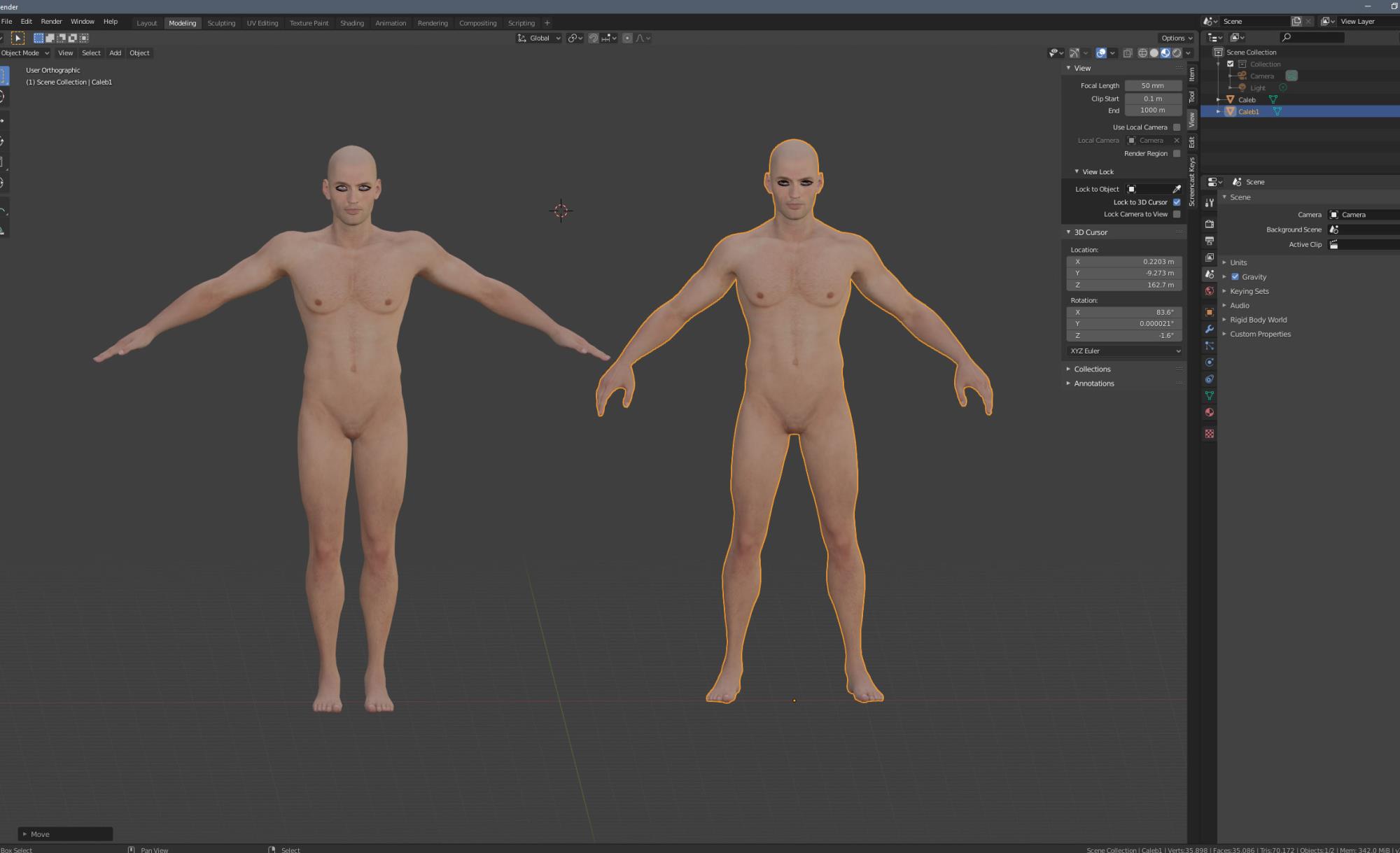
Task: Open the File menu
Action: click(6, 22)
